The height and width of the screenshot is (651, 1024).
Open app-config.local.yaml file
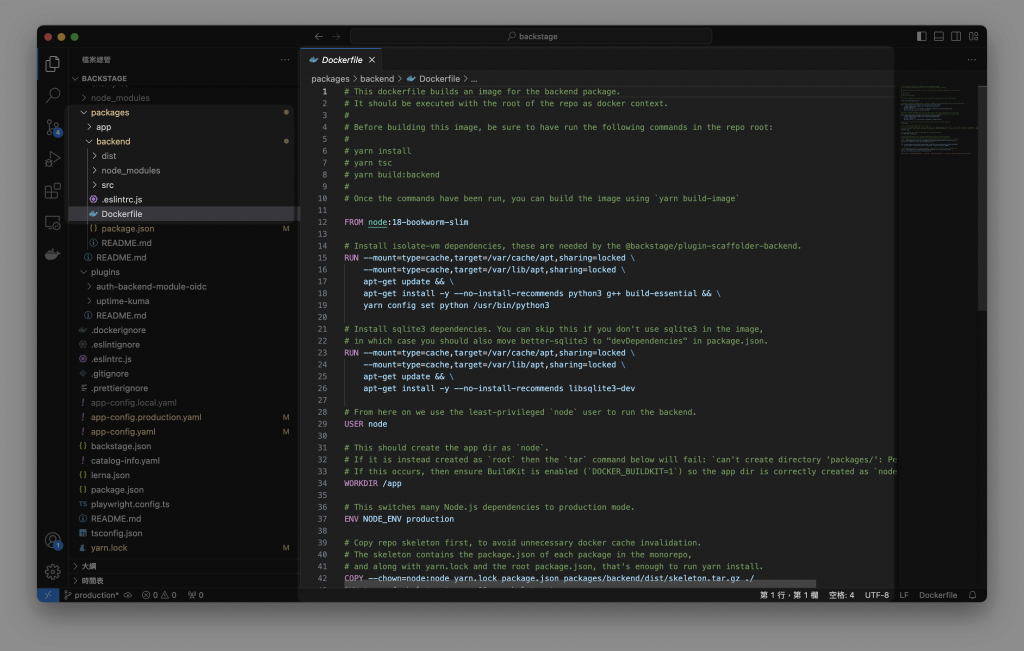pos(133,402)
